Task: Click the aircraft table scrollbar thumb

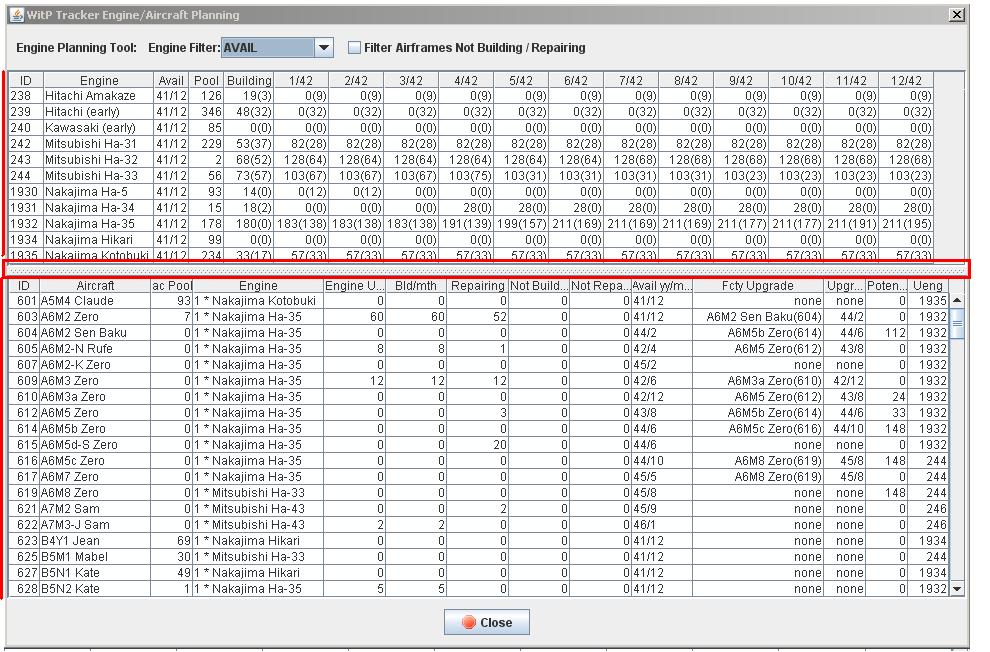Action: (957, 323)
